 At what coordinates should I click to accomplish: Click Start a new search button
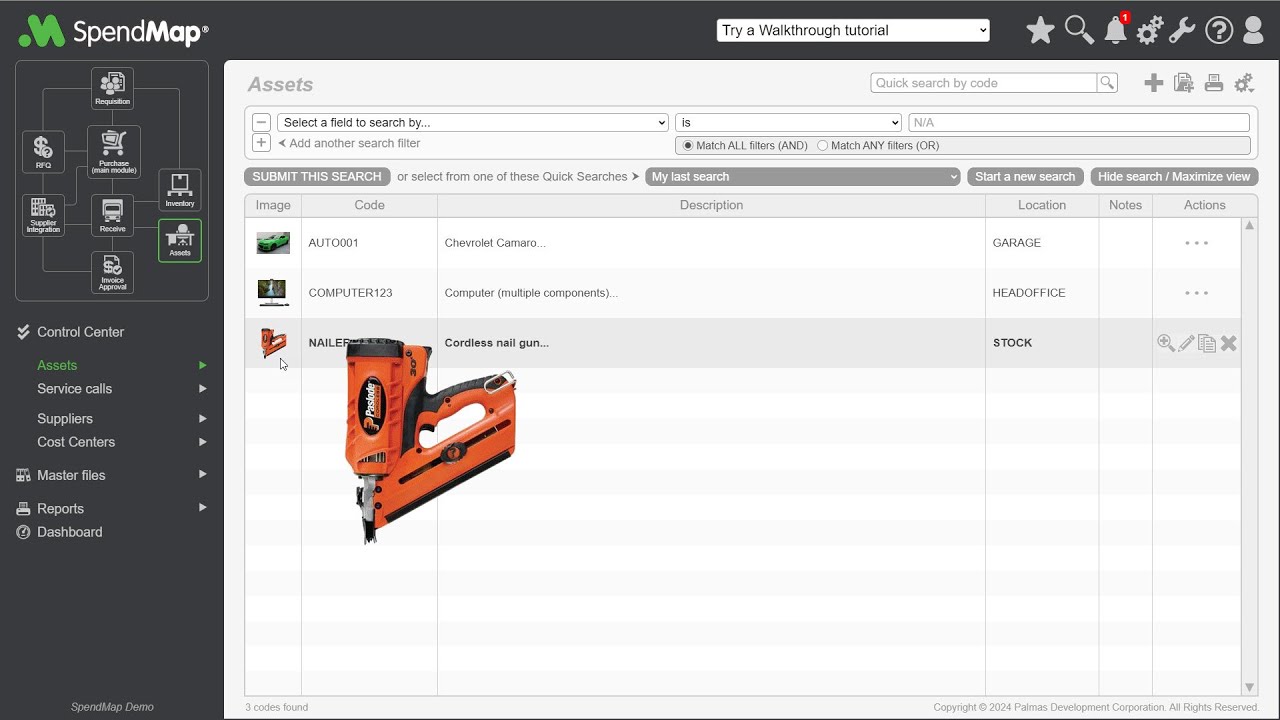[x=1025, y=176]
